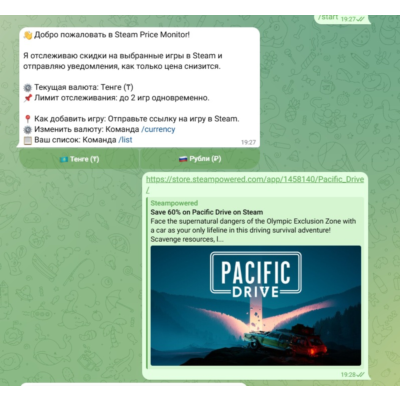The image size is (400, 400).
Task: Open the /currency command link
Action: click(158, 129)
